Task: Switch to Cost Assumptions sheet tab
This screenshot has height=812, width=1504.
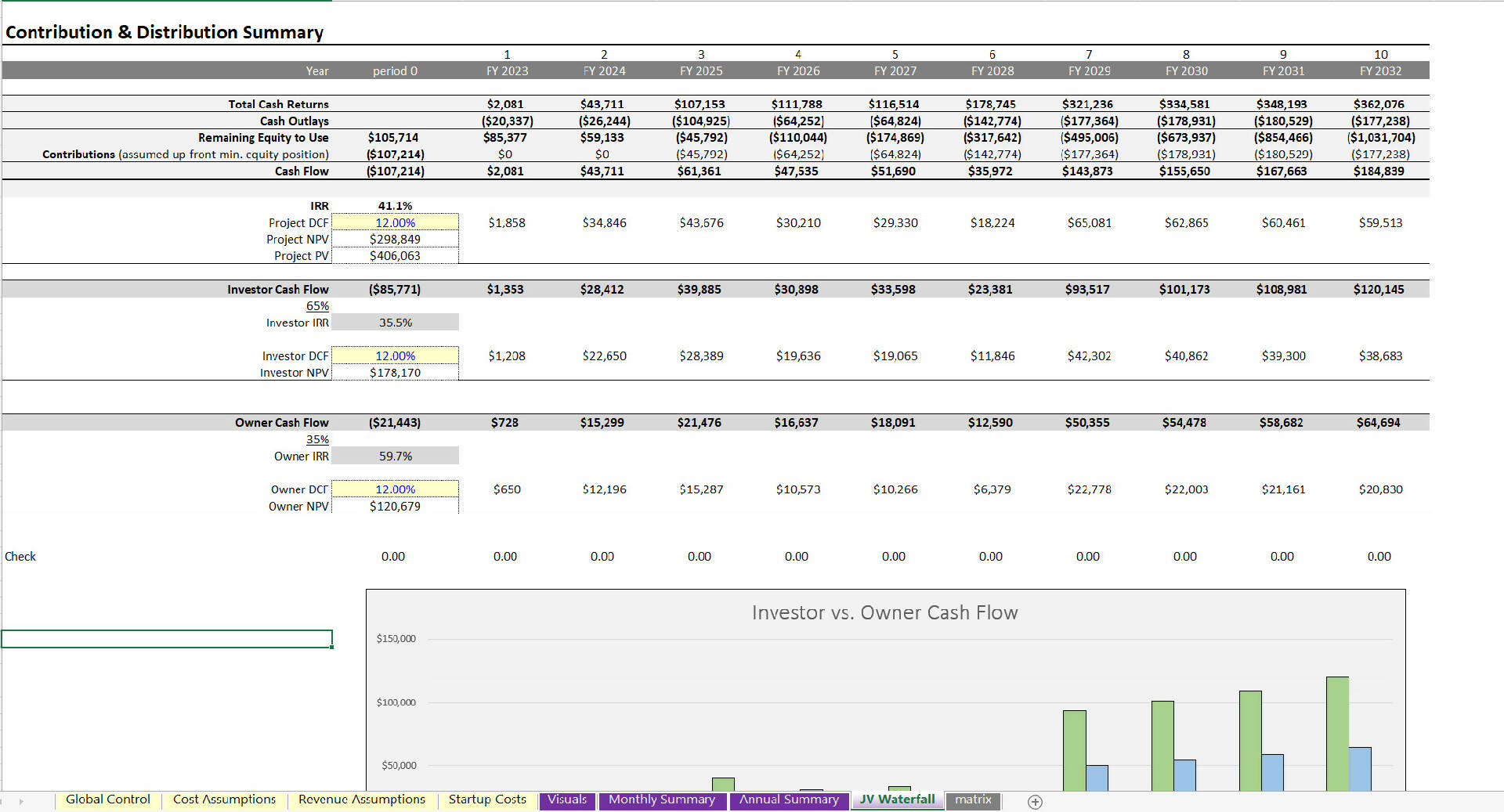Action: pos(224,799)
